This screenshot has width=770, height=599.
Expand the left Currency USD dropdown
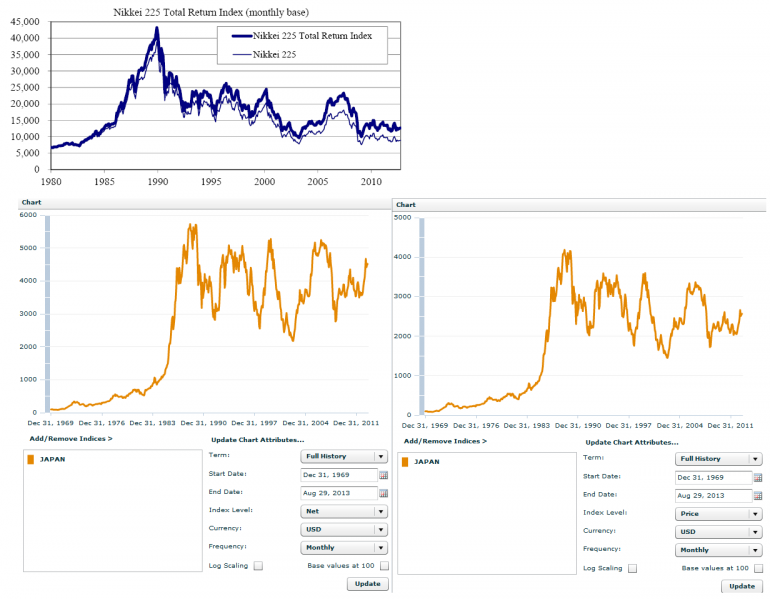pyautogui.click(x=344, y=530)
